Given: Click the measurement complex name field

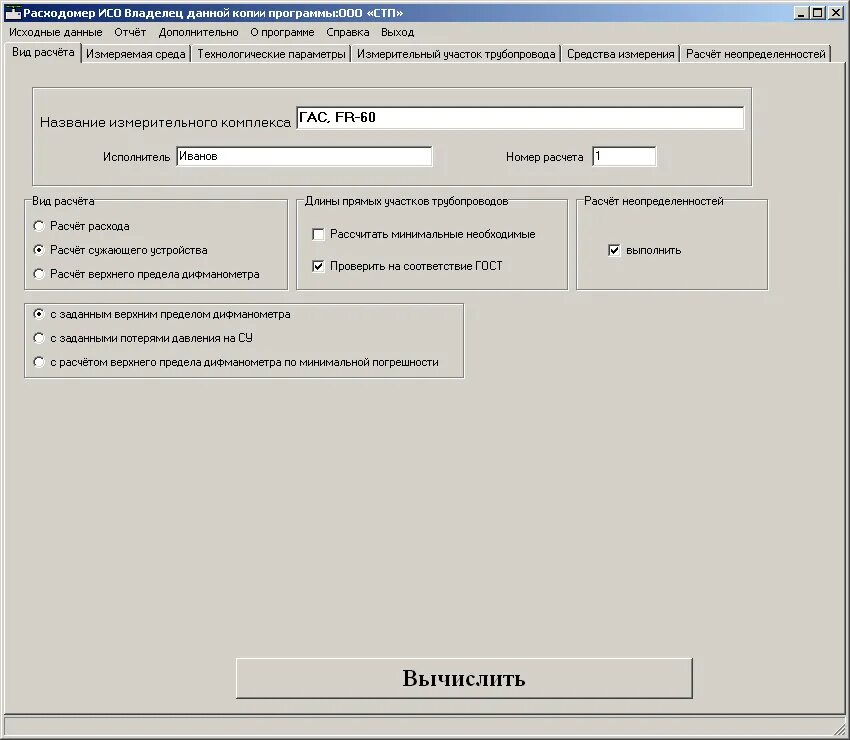Looking at the screenshot, I should pos(520,118).
